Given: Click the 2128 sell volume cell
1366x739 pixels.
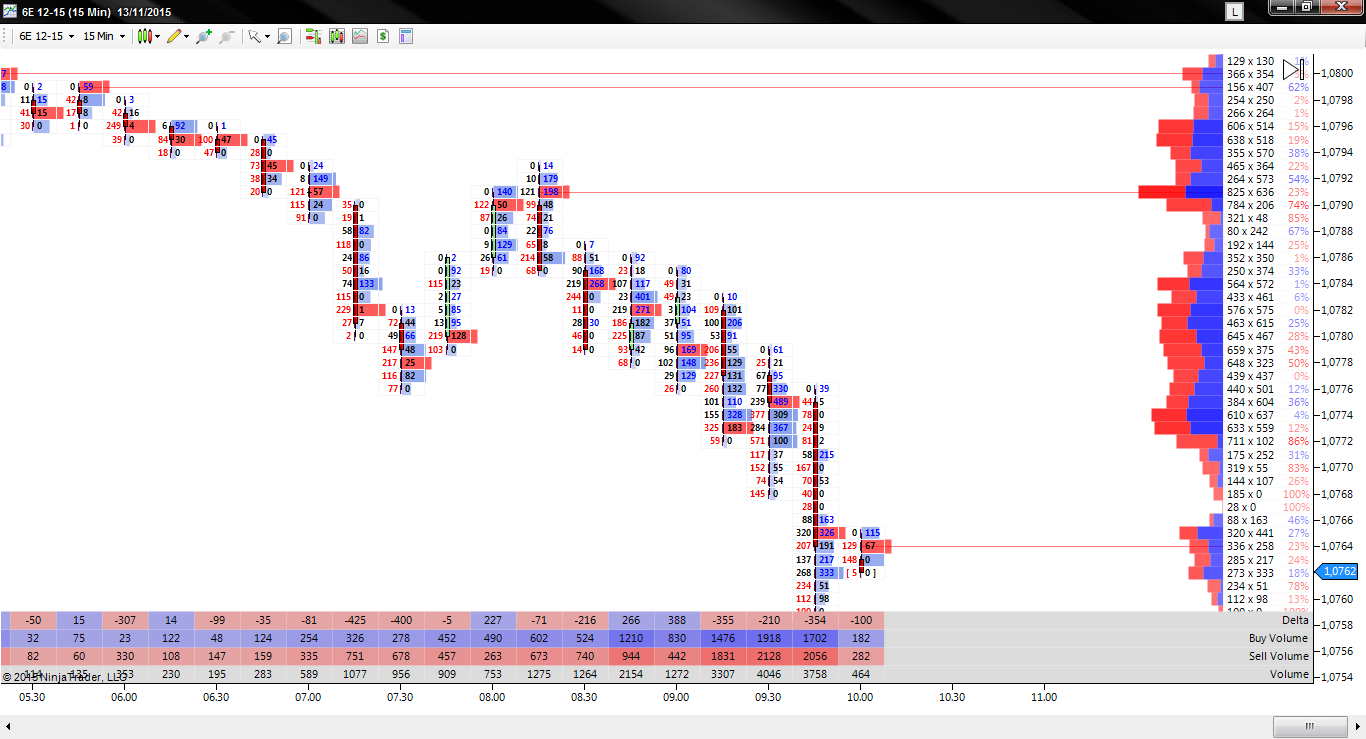Looking at the screenshot, I should [768, 656].
